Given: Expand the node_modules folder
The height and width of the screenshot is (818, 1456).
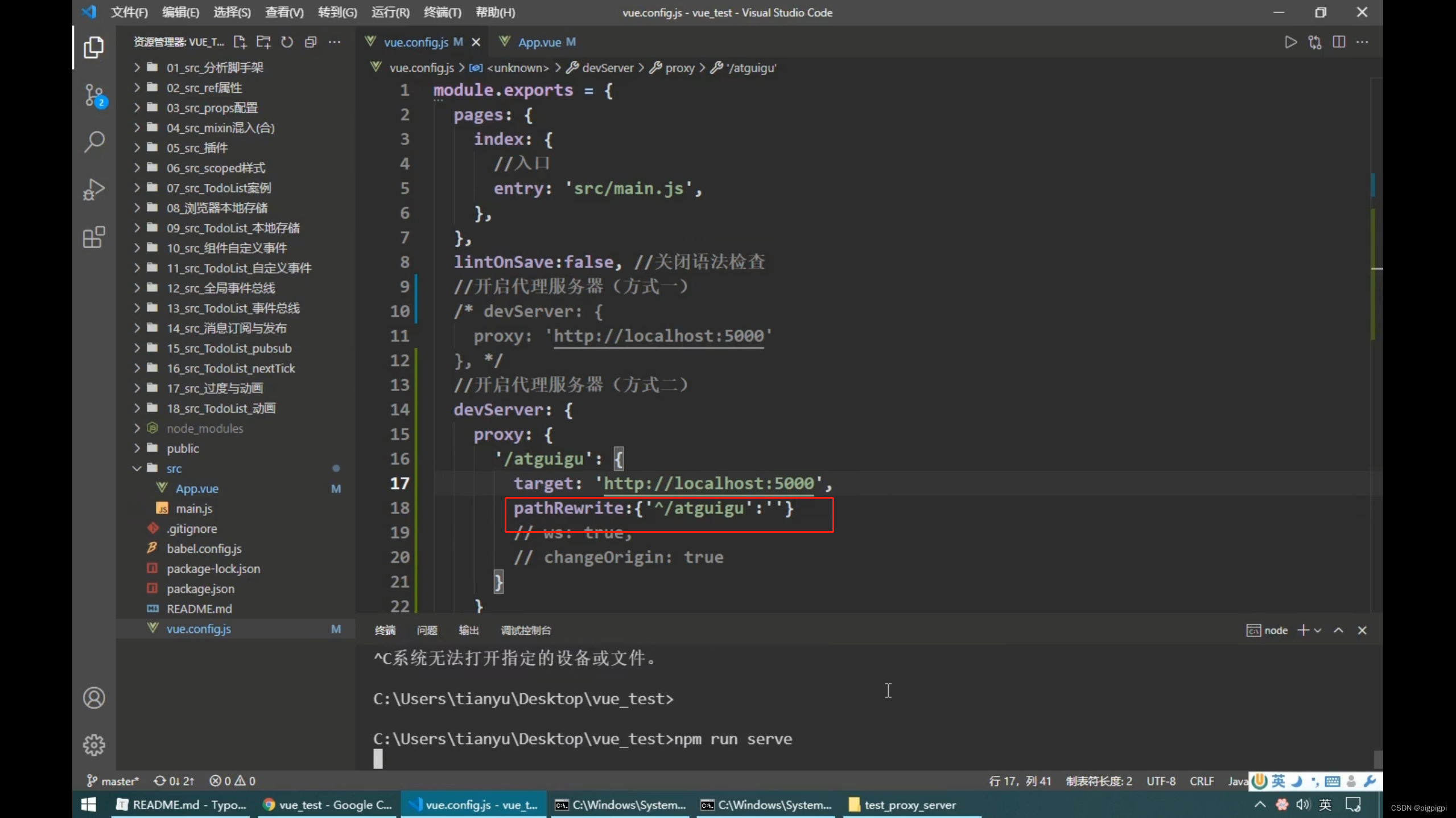Looking at the screenshot, I should point(236,429).
